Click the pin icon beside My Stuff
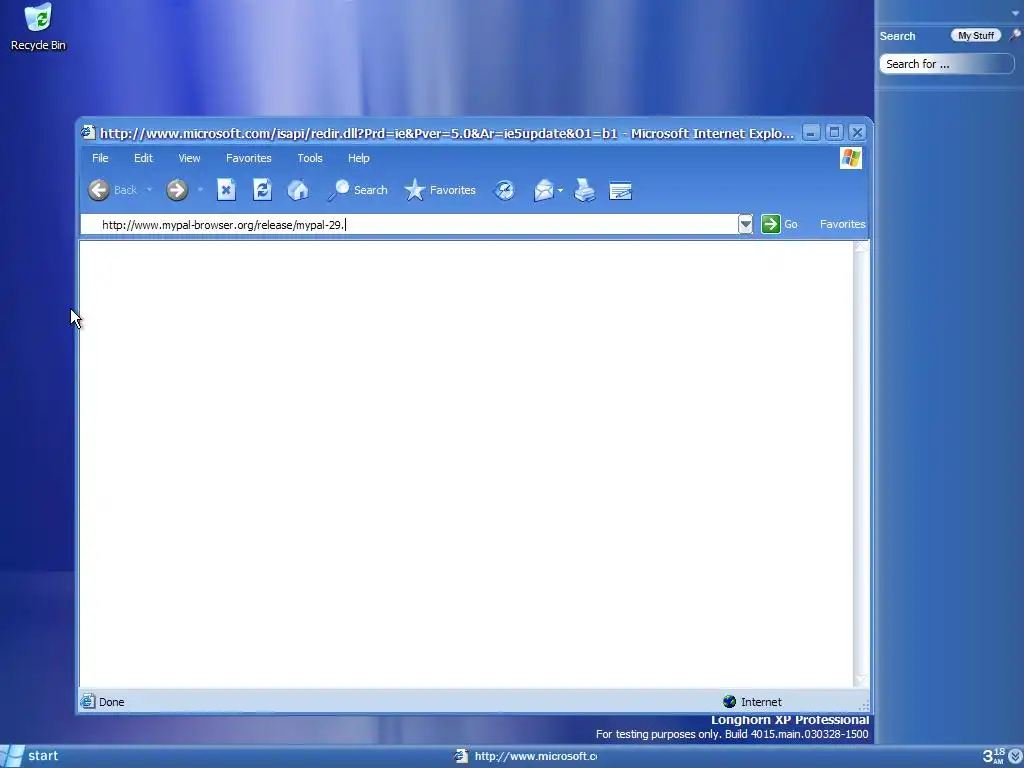The image size is (1024, 768). click(1015, 35)
